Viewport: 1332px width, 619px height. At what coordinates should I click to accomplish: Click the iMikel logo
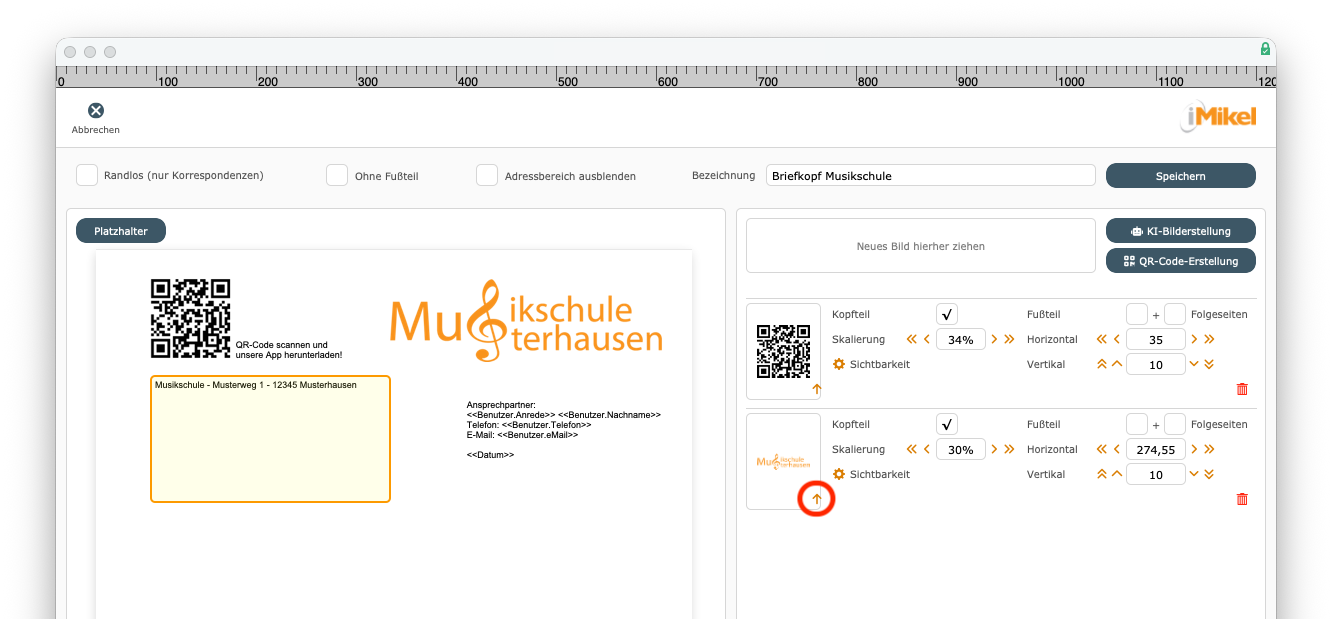pos(1218,117)
